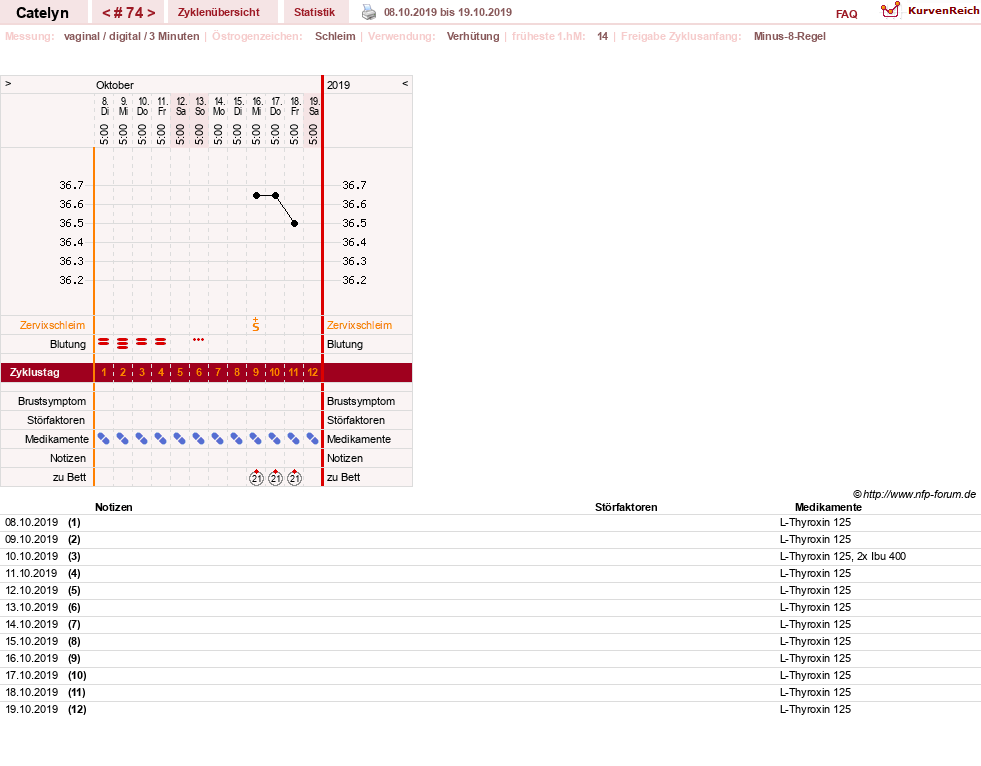The image size is (981, 766).
Task: Go to previous cycle with left arrow
Action: [x=106, y=13]
